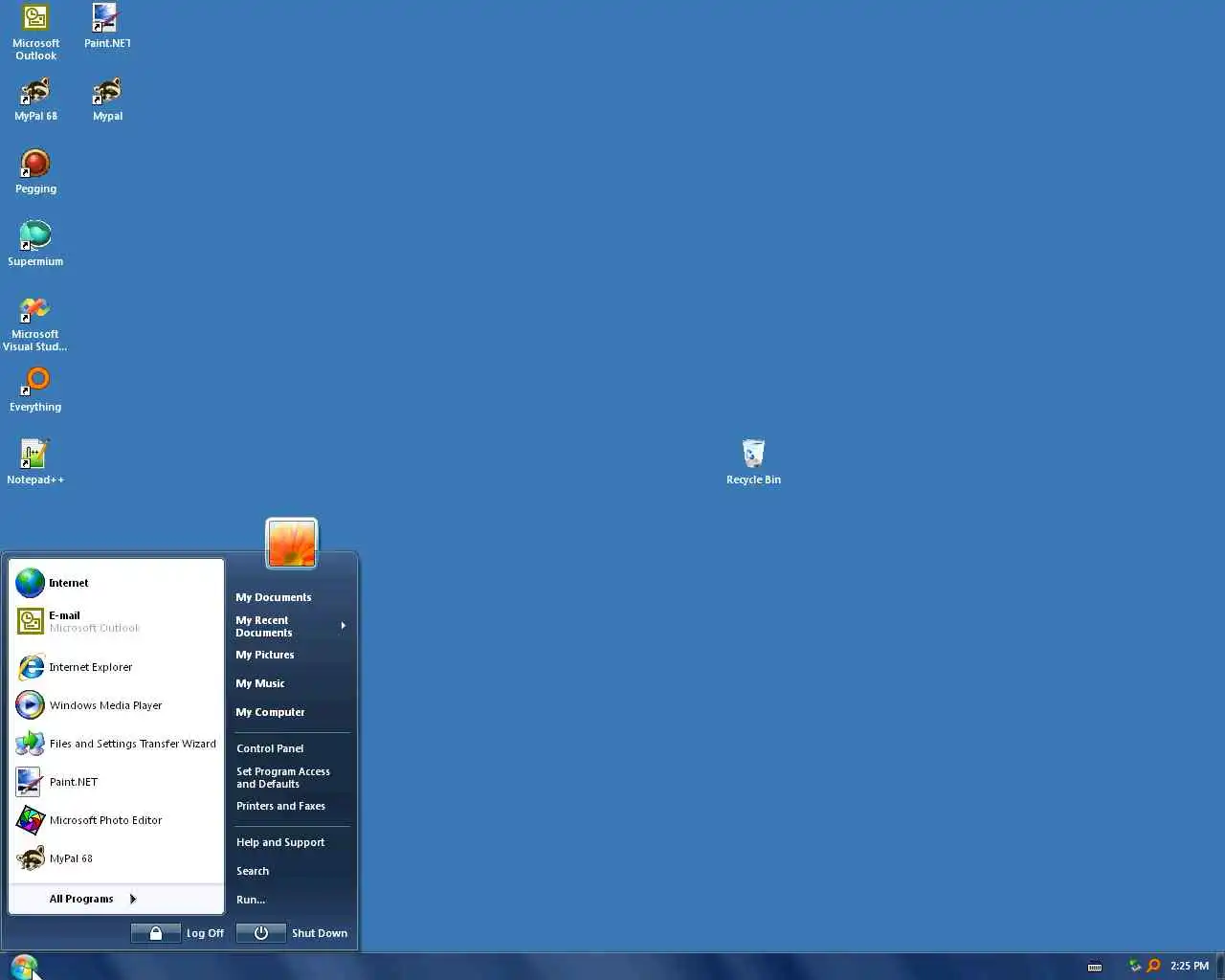
Task: Launch Internet from the Start menu
Action: click(x=117, y=583)
